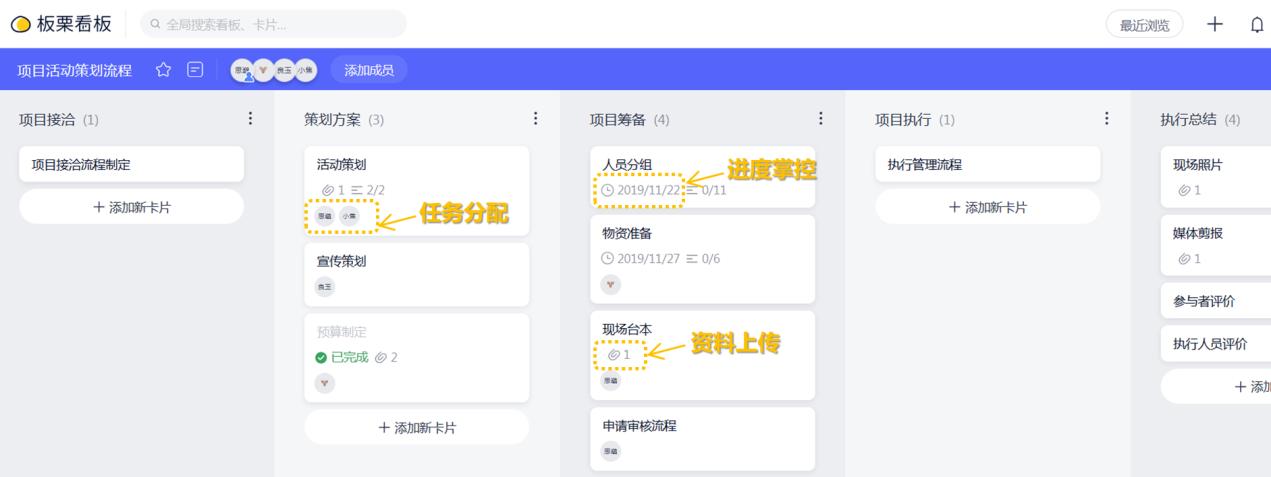1271x477 pixels.
Task: Add new card in 项目接洽 list
Action: pos(131,207)
